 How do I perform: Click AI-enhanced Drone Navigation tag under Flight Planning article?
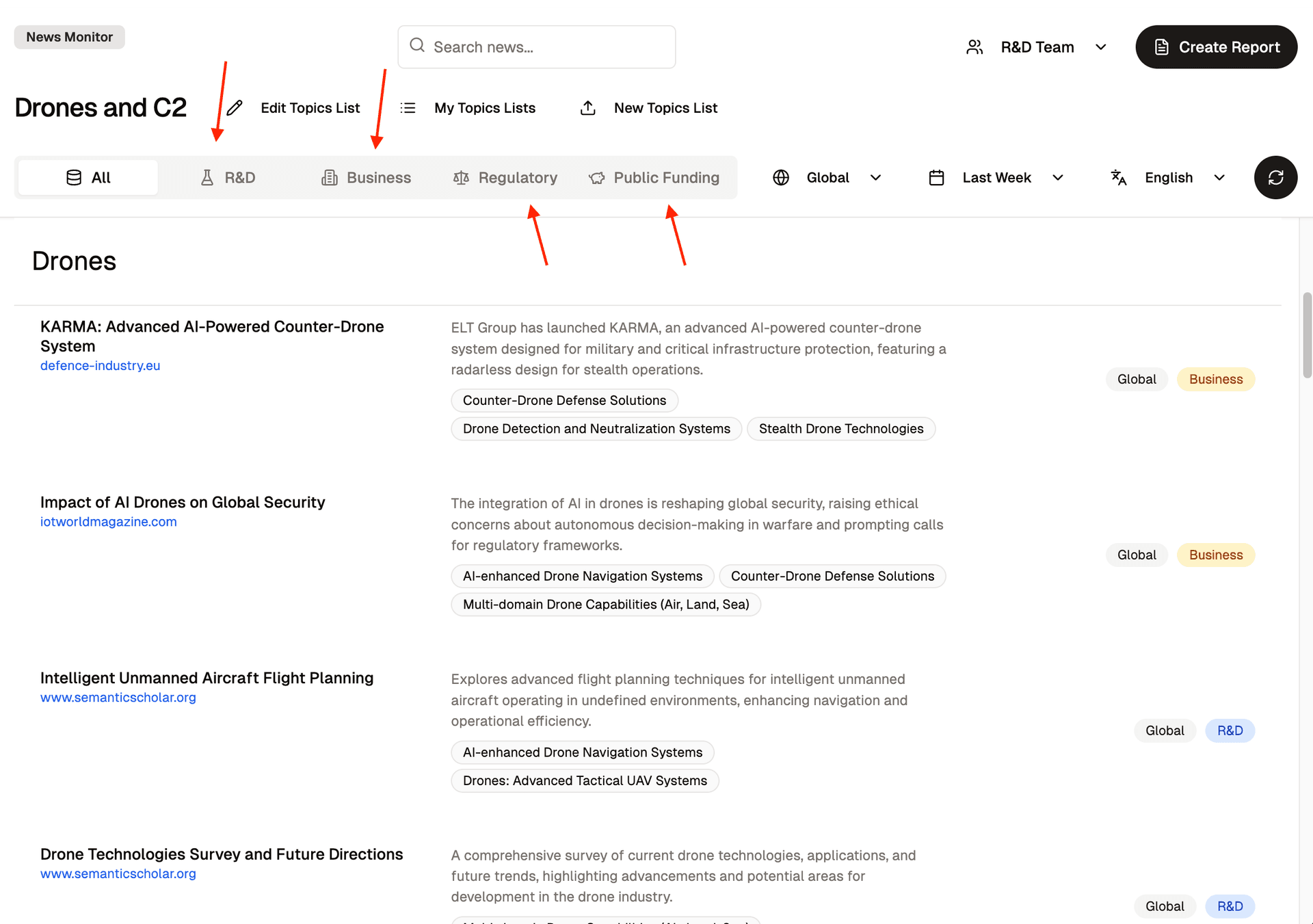coord(583,752)
